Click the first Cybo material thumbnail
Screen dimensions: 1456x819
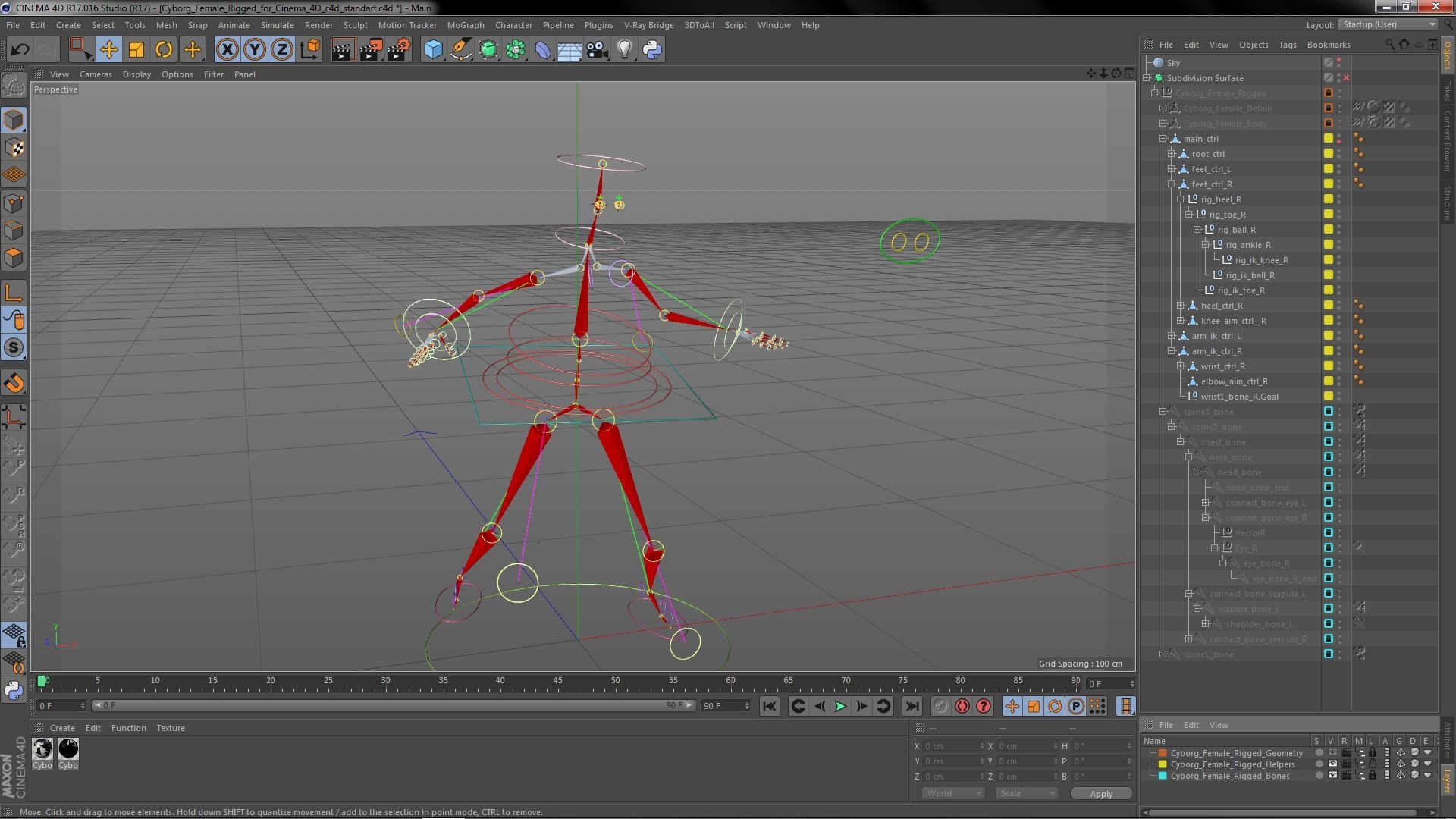[x=43, y=748]
